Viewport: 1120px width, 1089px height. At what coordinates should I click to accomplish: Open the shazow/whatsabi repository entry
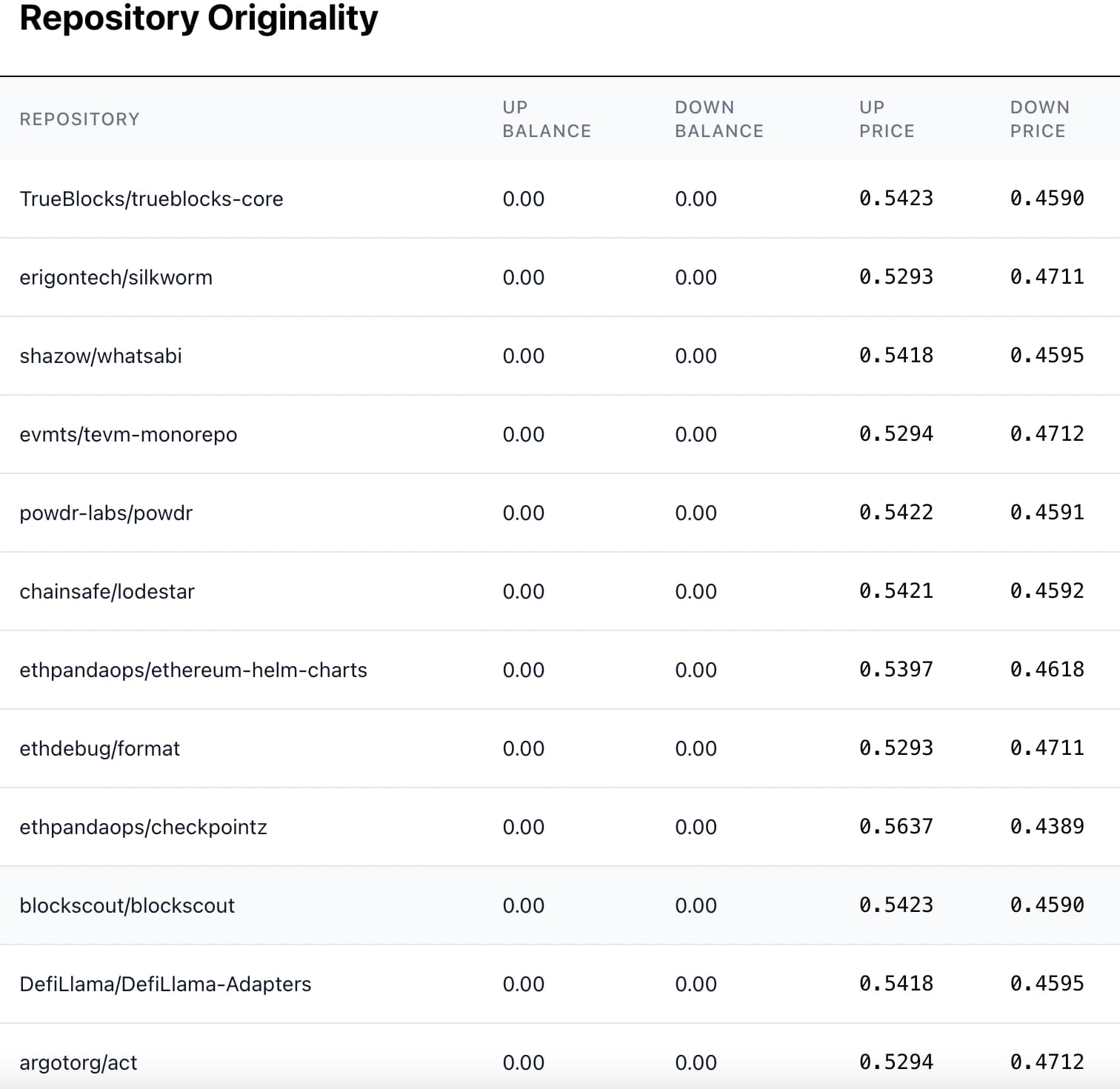click(101, 356)
